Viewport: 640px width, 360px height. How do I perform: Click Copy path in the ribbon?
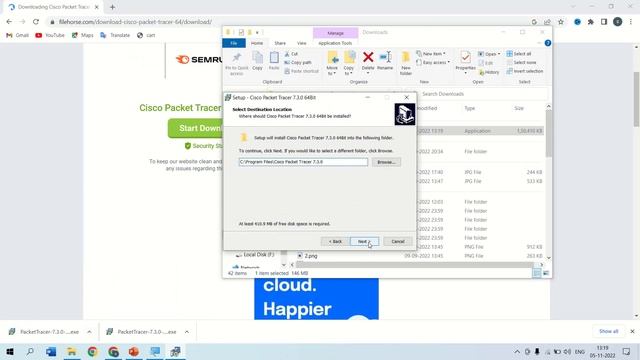point(298,62)
